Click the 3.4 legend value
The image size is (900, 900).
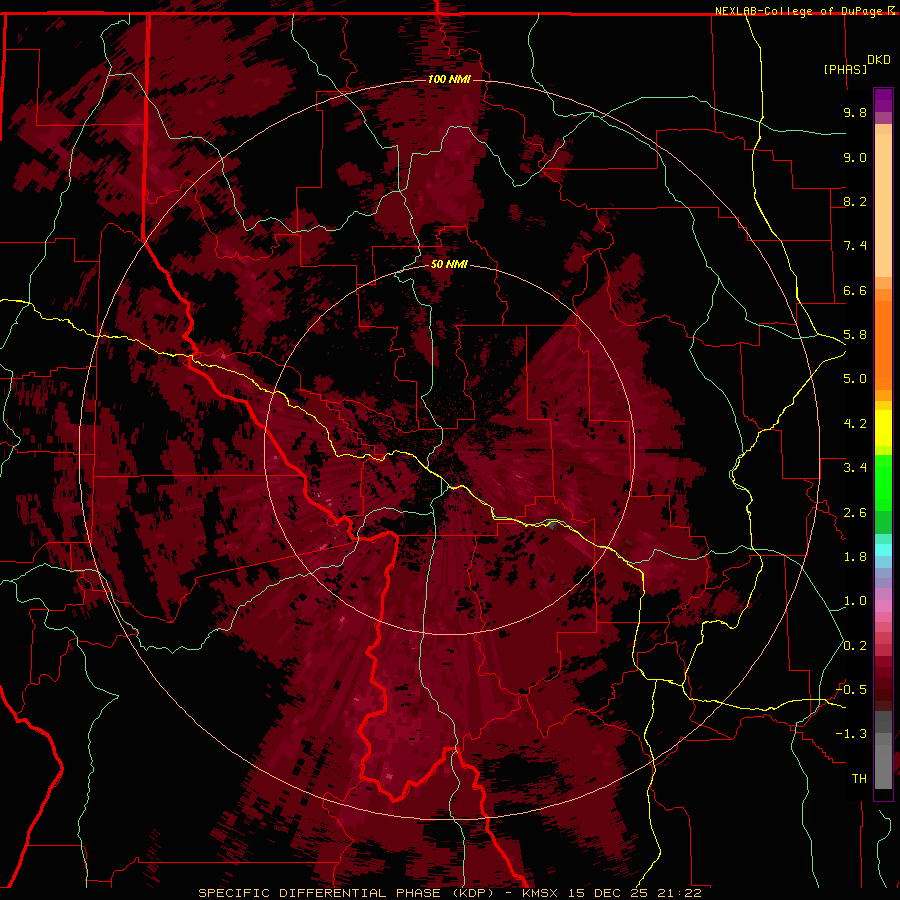tap(855, 468)
